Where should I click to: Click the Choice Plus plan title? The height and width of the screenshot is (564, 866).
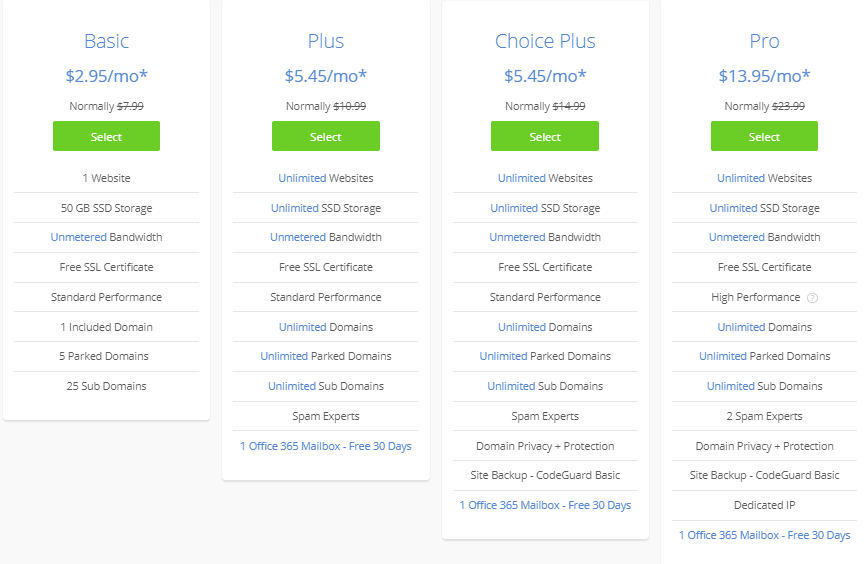545,41
